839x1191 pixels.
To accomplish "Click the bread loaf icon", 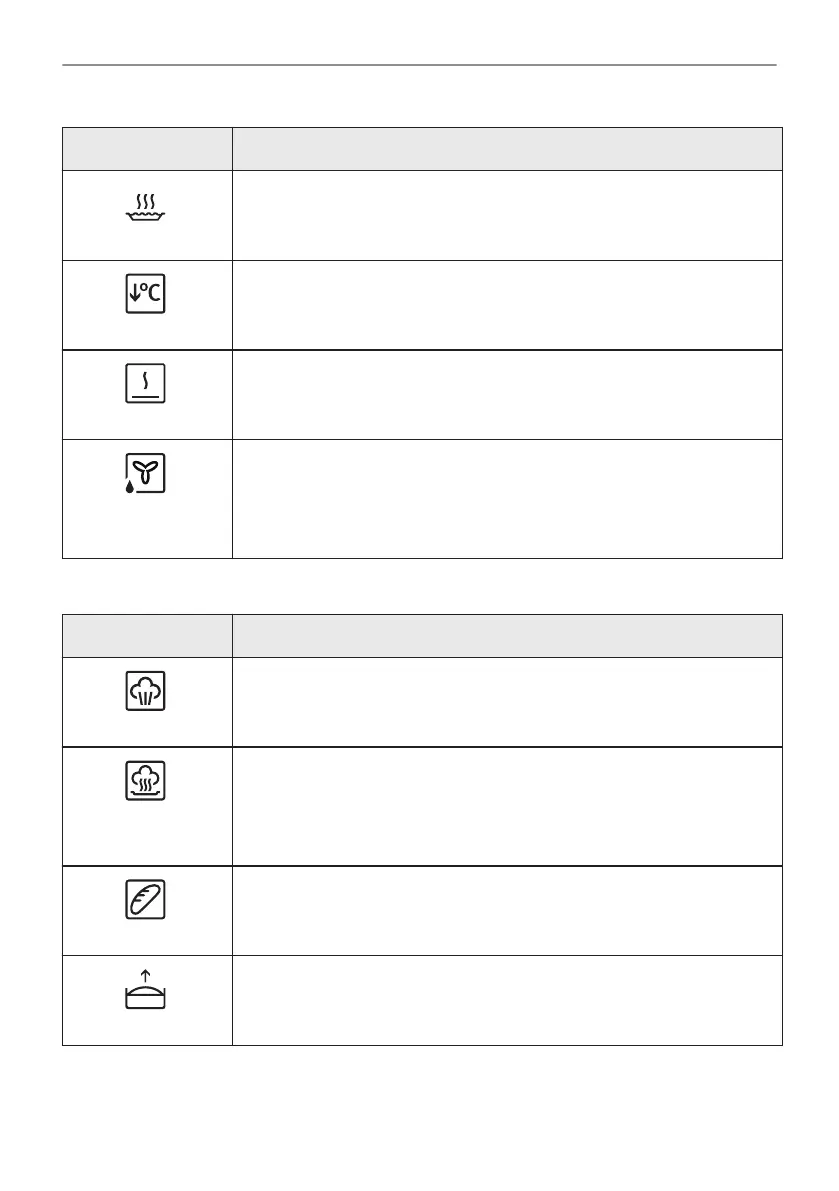I will (x=145, y=899).
